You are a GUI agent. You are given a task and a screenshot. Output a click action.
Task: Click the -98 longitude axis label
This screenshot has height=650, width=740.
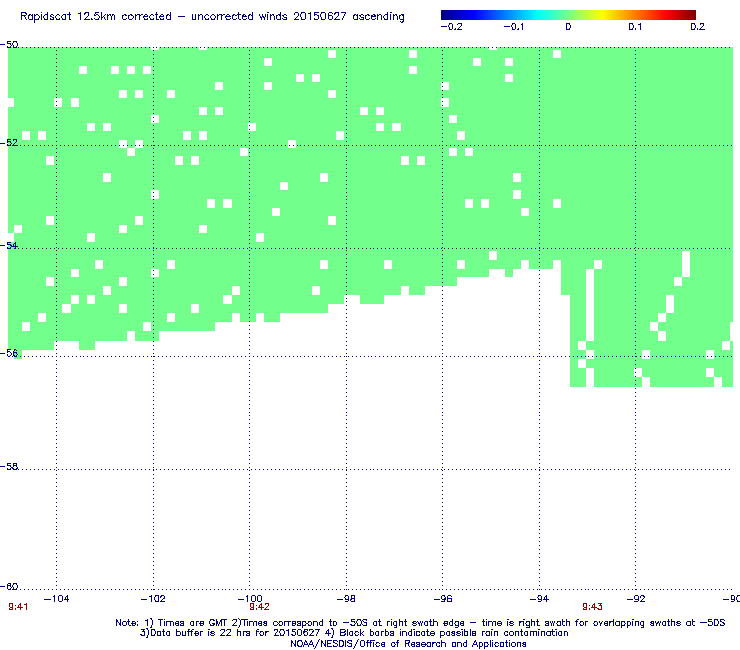[x=346, y=599]
